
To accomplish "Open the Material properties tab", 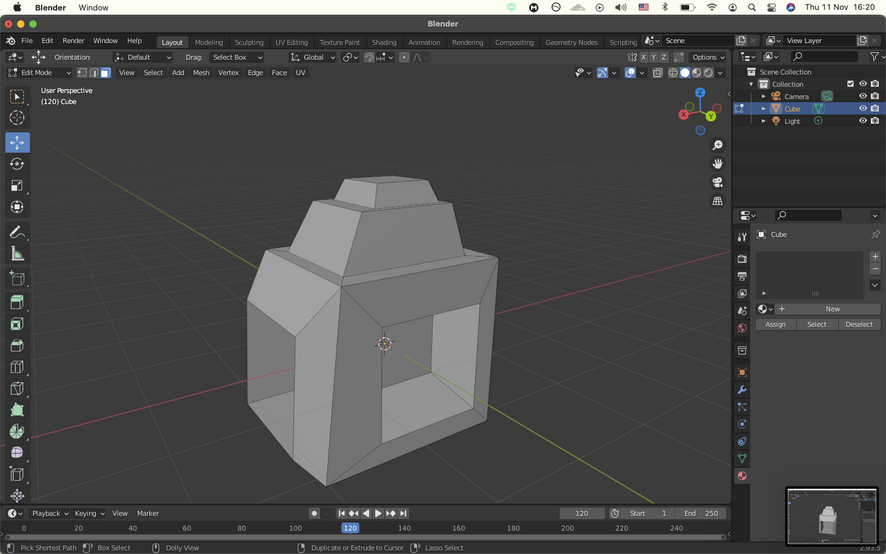I will [742, 475].
